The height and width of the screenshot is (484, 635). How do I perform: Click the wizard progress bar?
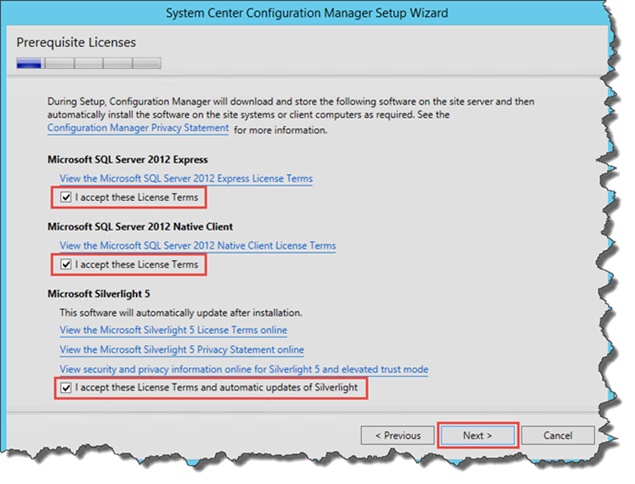pyautogui.click(x=89, y=63)
